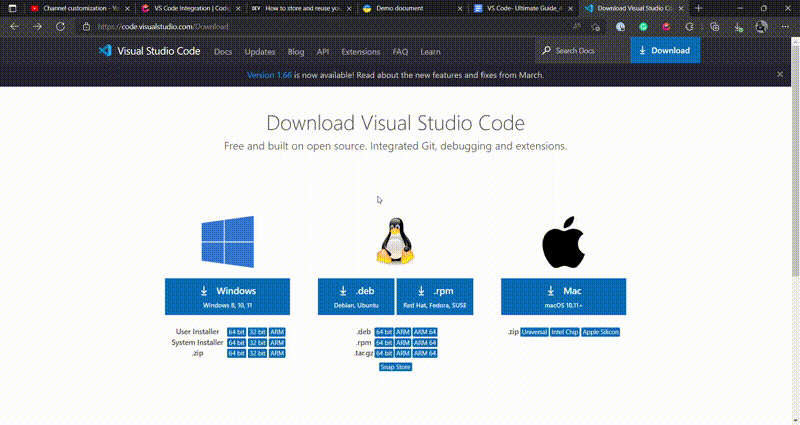Open a new tab with plus icon
The image size is (800, 425).
click(x=699, y=8)
